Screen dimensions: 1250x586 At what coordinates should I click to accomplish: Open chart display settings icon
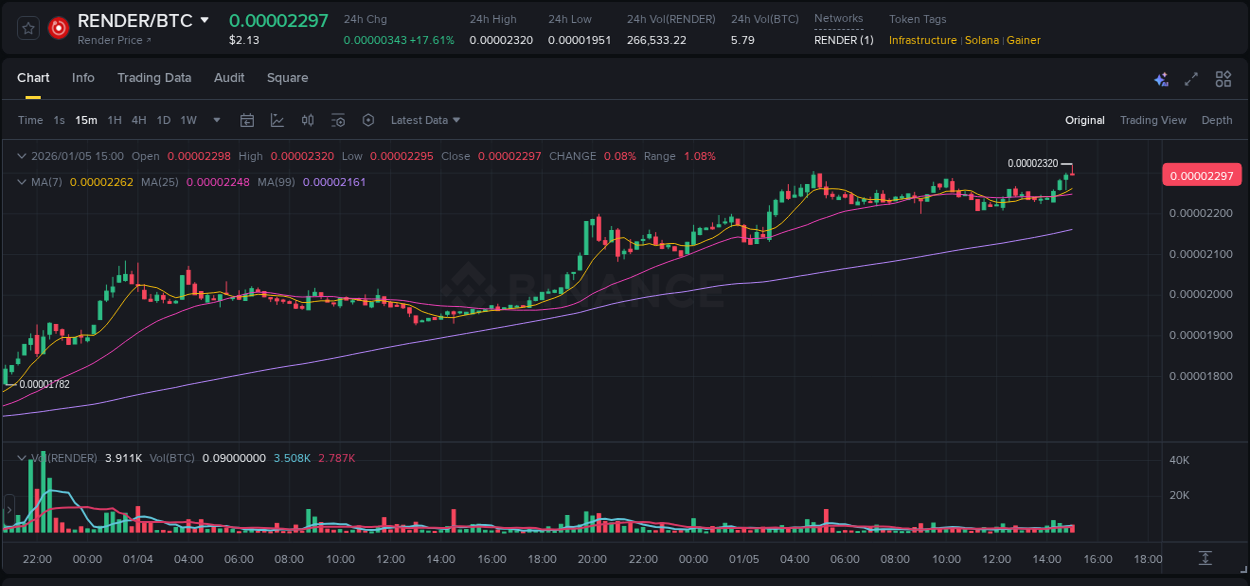[338, 120]
